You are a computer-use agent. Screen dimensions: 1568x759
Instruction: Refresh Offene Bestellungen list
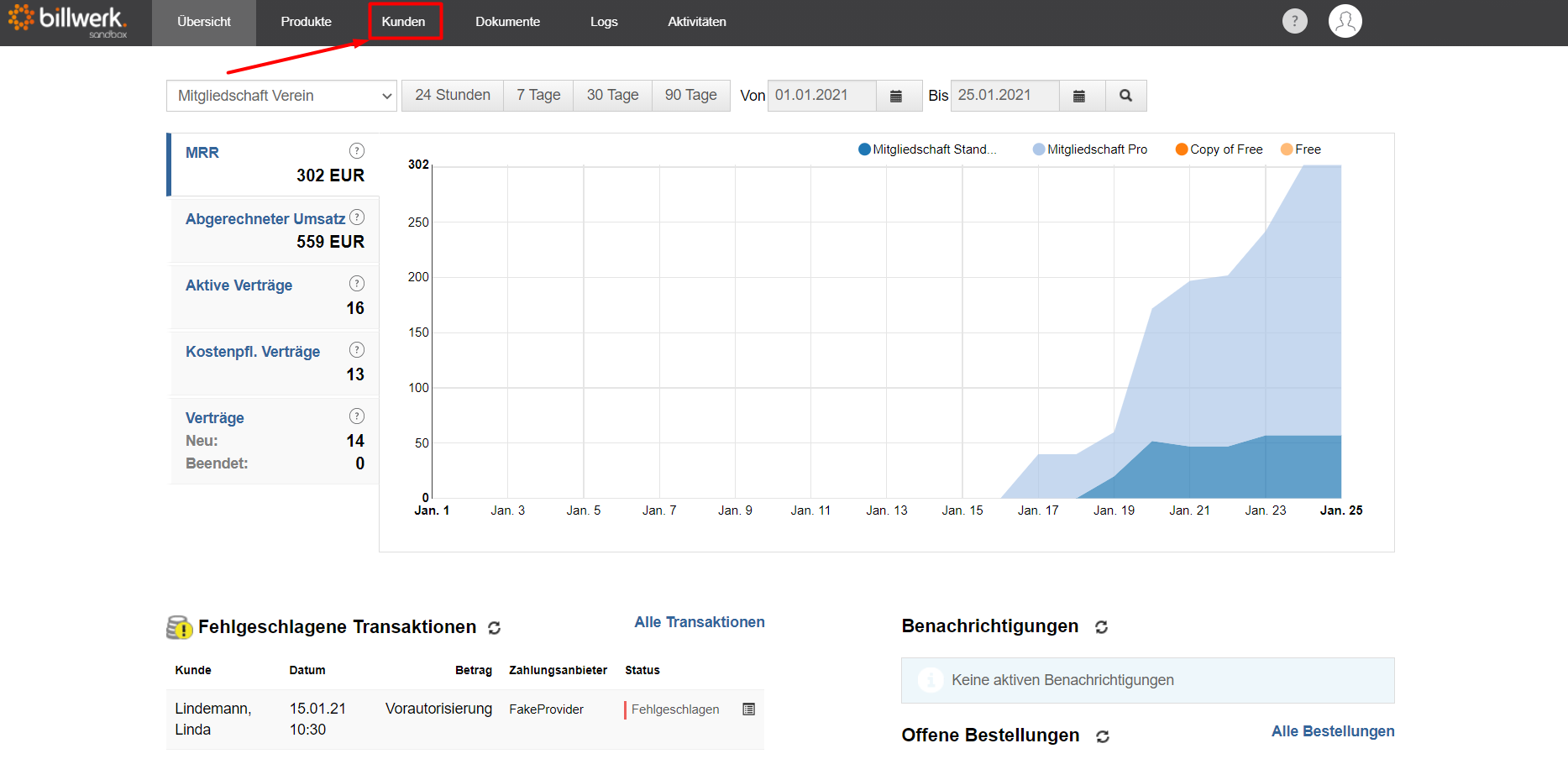(1103, 736)
